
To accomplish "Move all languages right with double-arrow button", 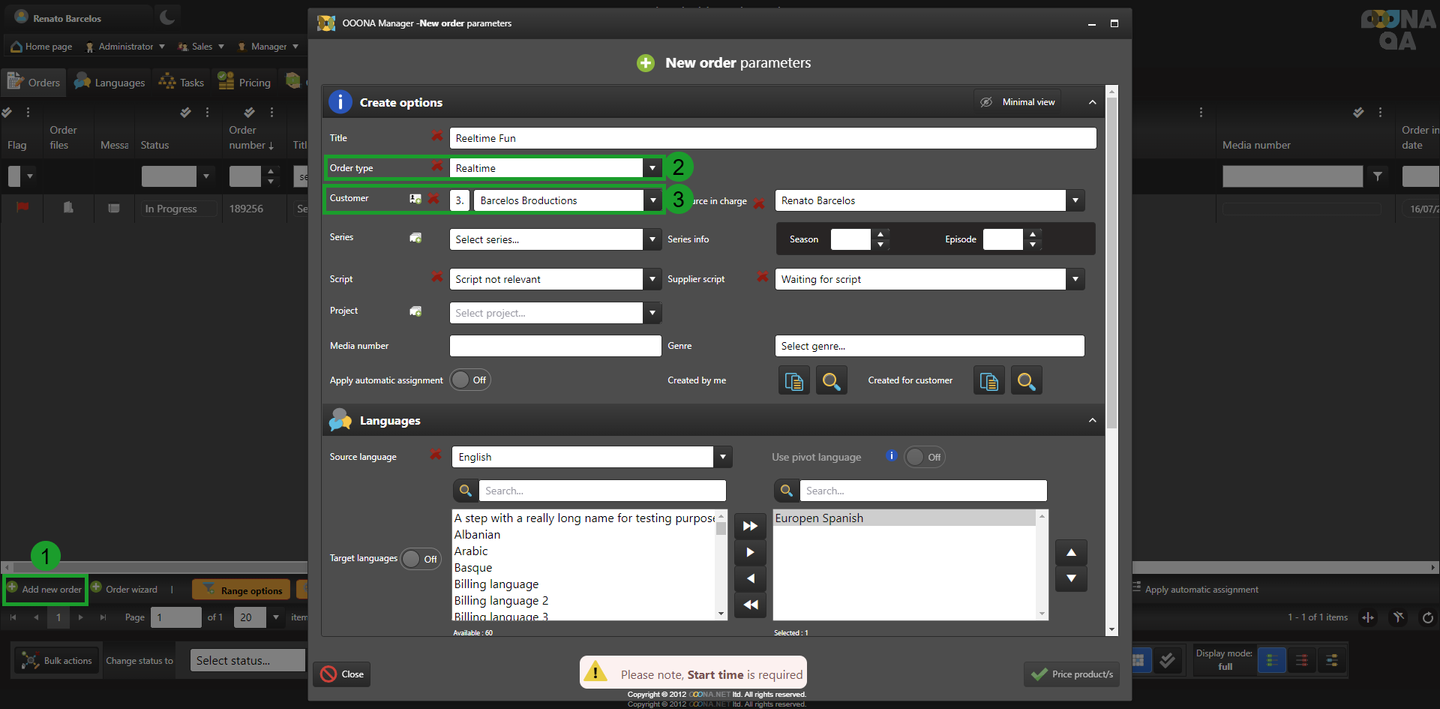I will [x=750, y=526].
